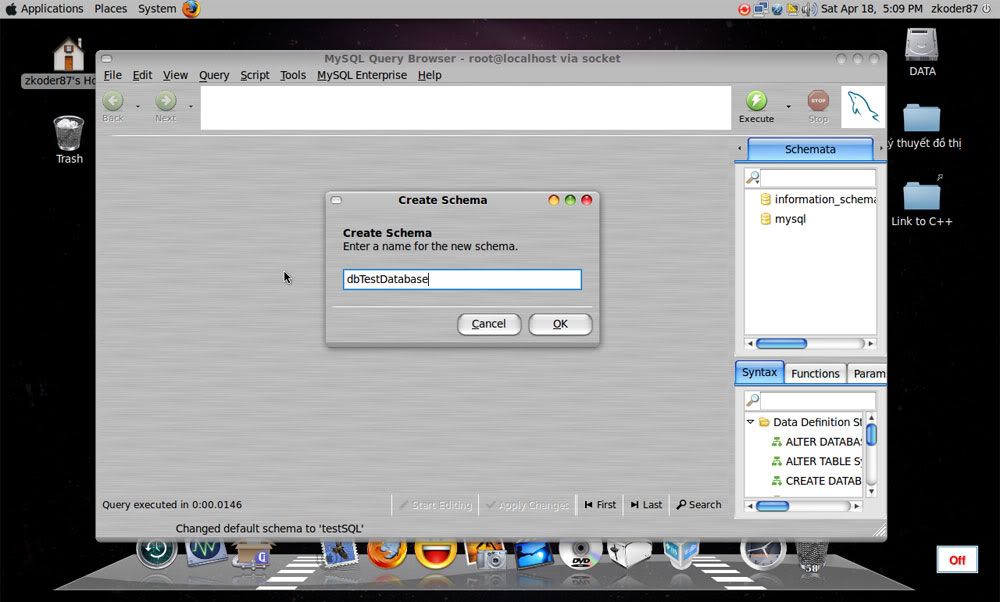The height and width of the screenshot is (602, 1000).
Task: Click the Data Definition folder icon
Action: pos(763,422)
